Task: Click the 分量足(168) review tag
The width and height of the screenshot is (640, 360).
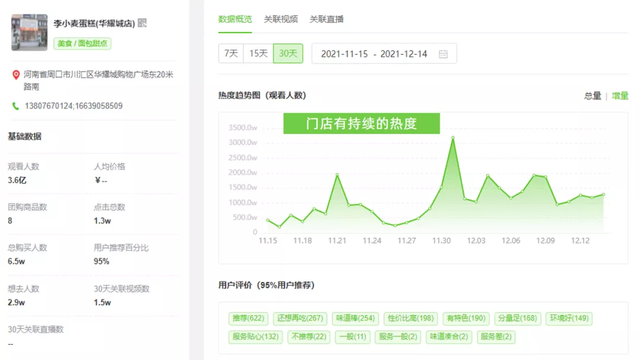Action: pos(517,318)
